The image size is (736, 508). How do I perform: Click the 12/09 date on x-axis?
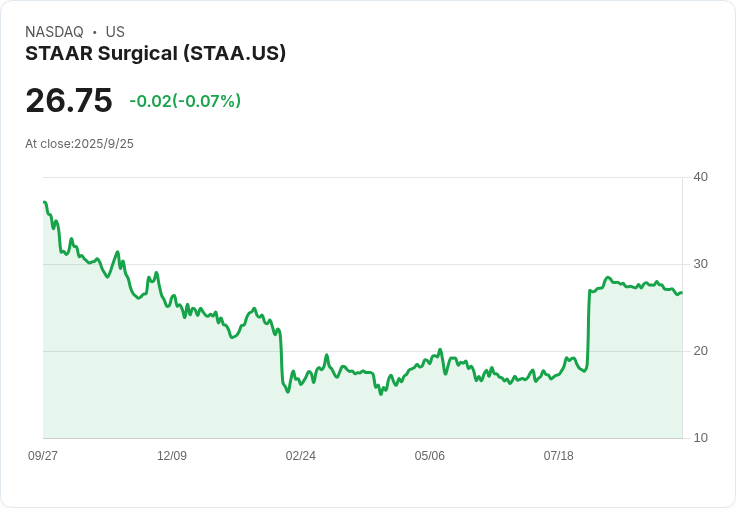[x=172, y=456]
